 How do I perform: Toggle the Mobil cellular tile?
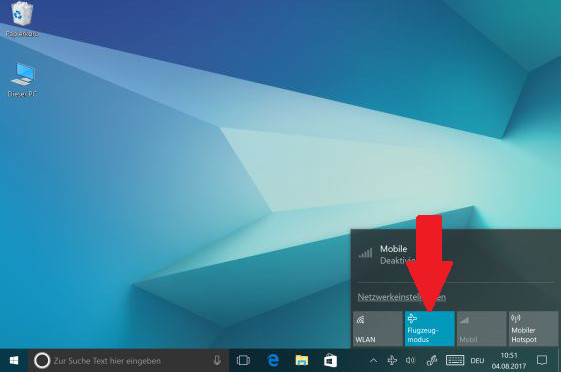pos(482,329)
